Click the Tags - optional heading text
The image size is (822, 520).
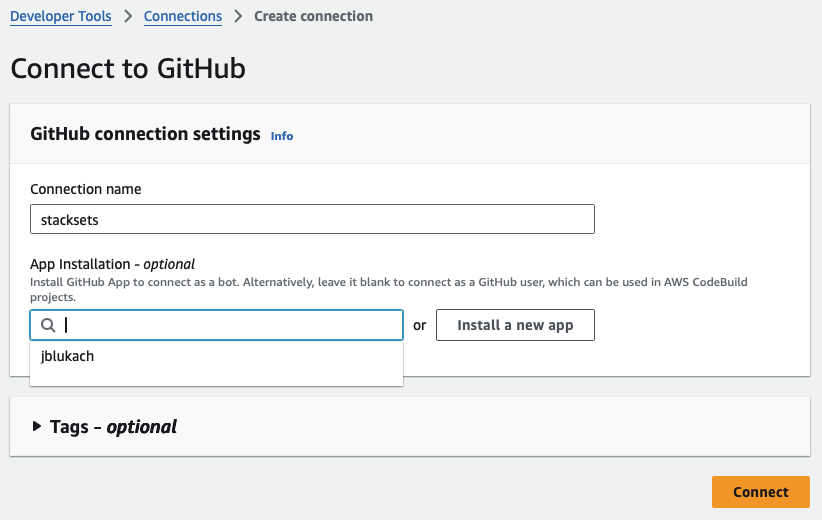(x=113, y=427)
